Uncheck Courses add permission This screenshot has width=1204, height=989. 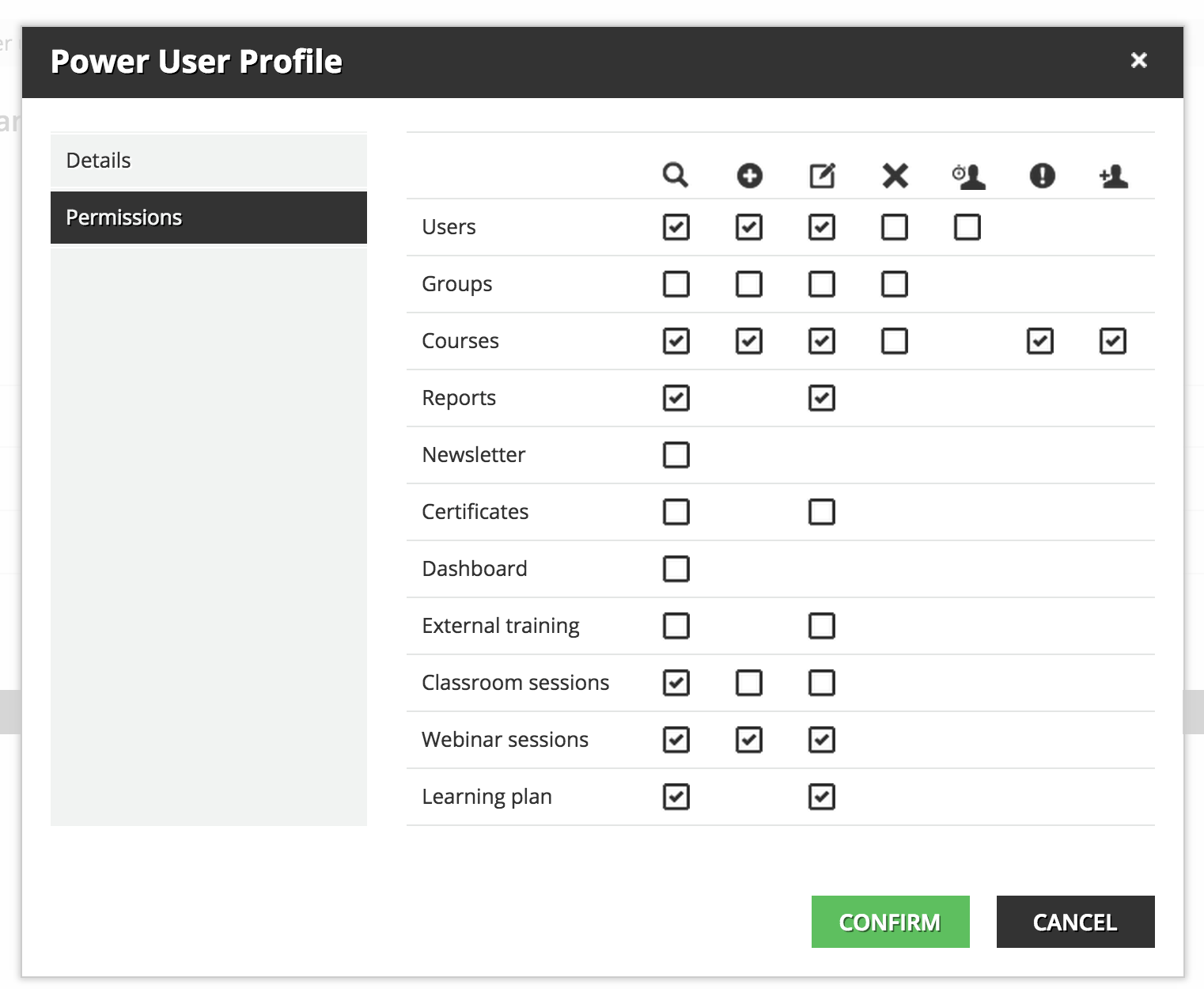[749, 341]
